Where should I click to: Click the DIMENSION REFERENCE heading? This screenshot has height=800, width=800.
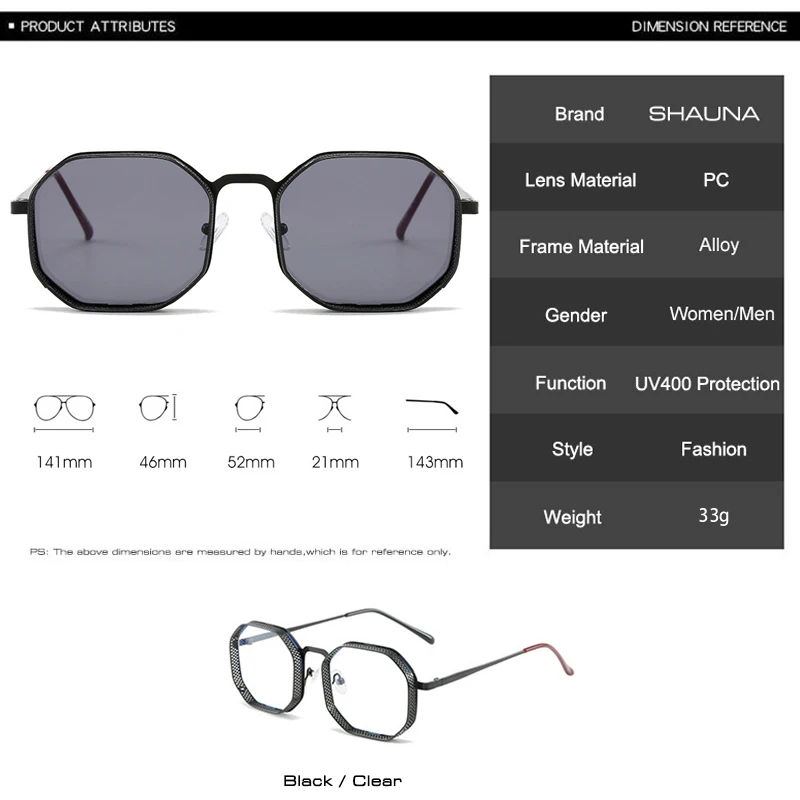709,27
